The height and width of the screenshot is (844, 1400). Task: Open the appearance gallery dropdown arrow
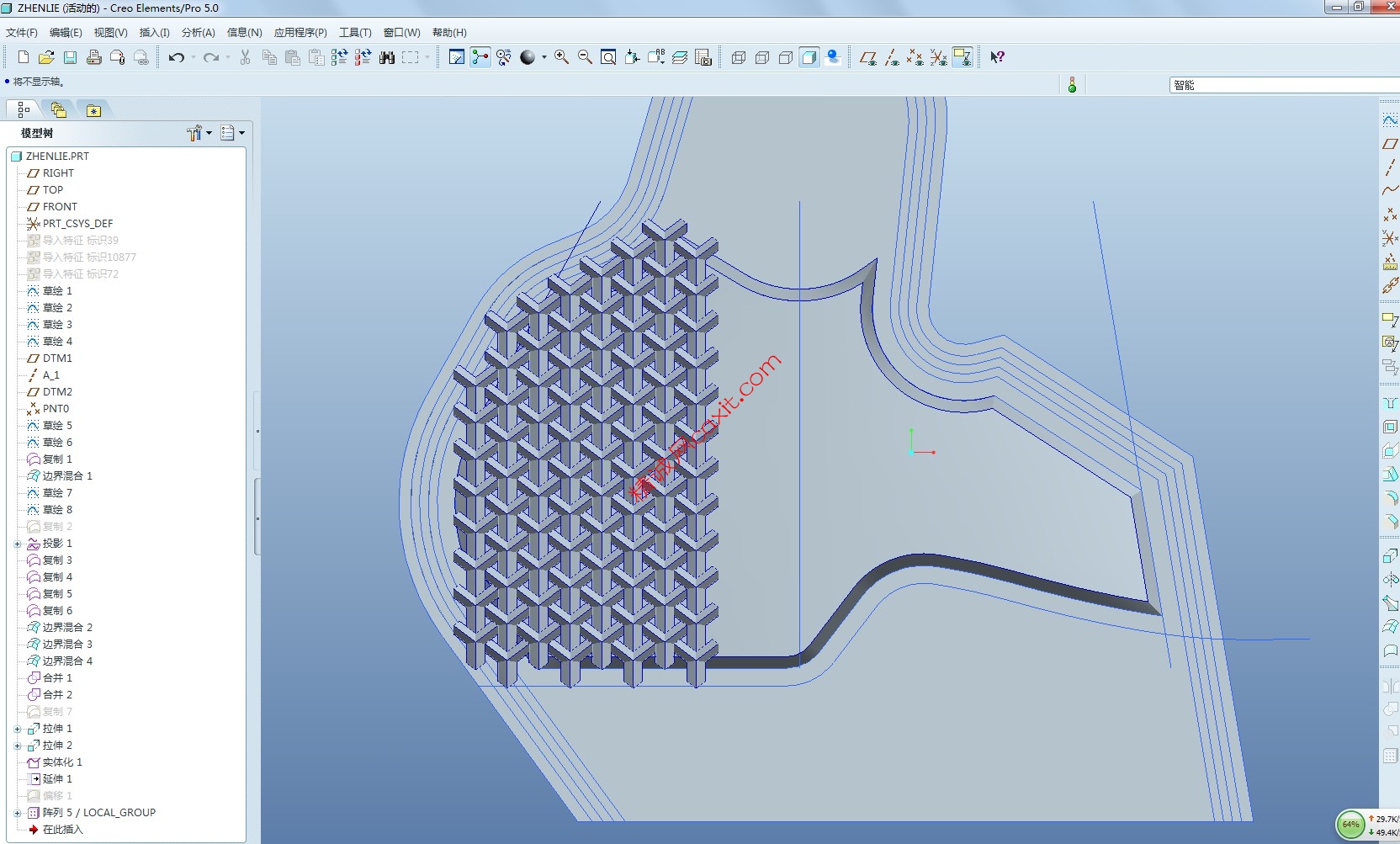pos(544,57)
